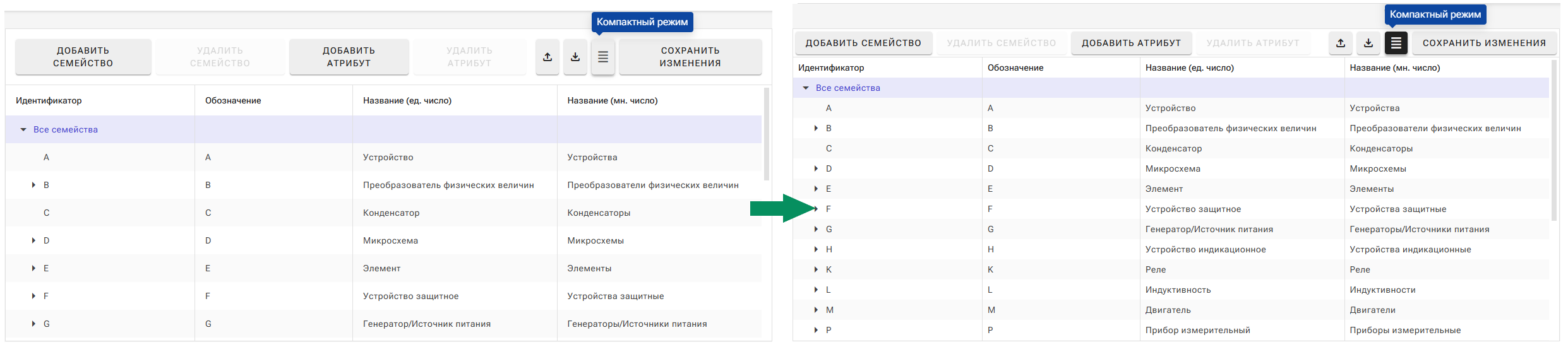The image size is (1568, 347).
Task: Click the upload icon in the right compact toolbar
Action: [x=1341, y=43]
